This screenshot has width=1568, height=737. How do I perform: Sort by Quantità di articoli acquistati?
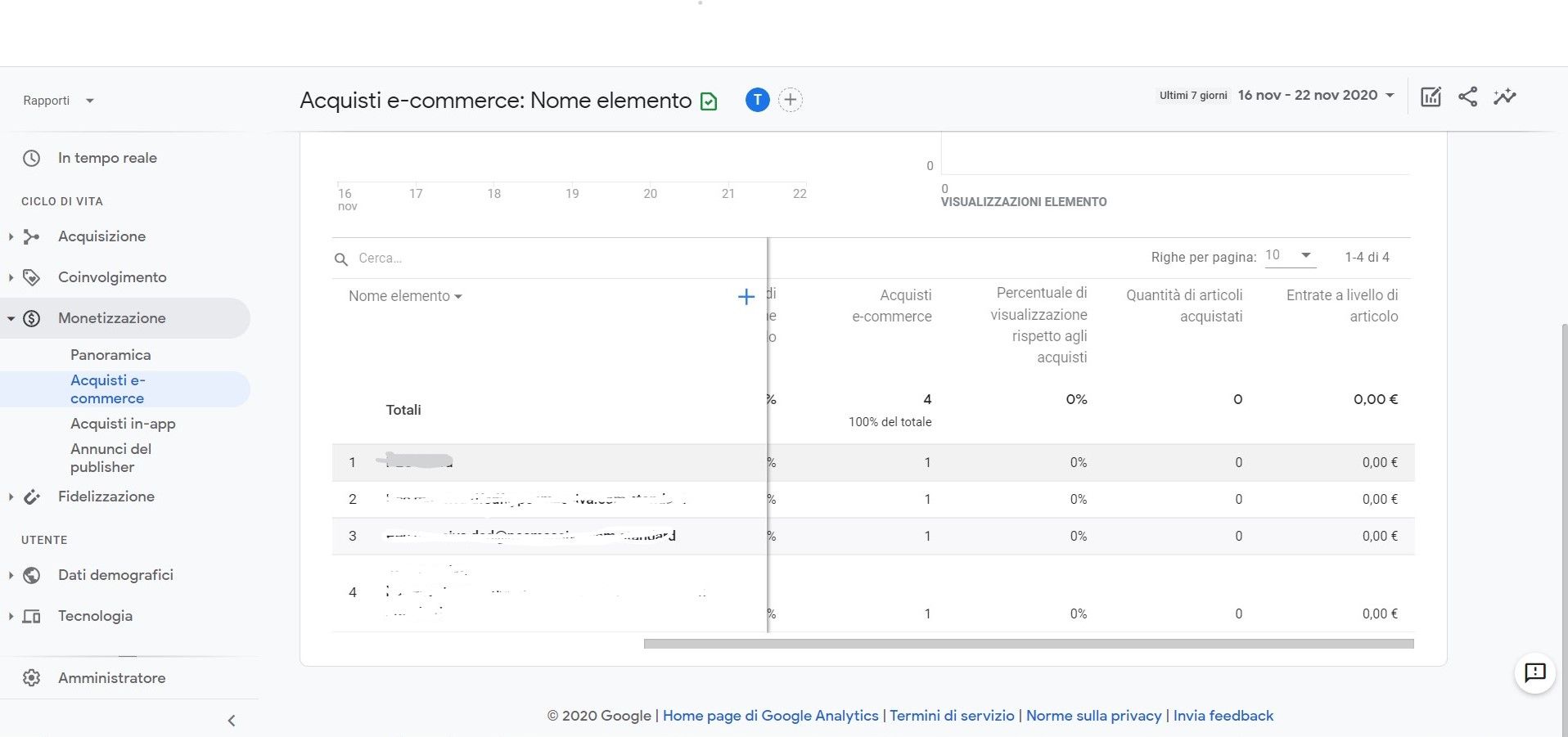1184,306
